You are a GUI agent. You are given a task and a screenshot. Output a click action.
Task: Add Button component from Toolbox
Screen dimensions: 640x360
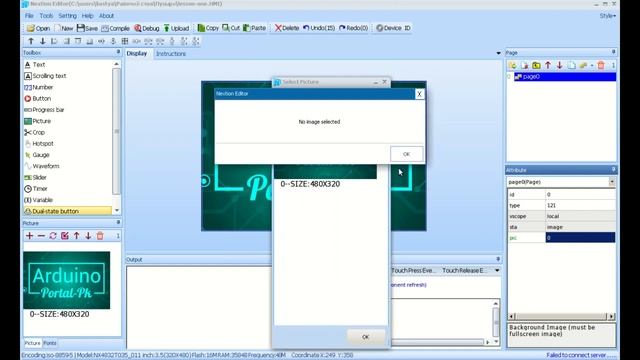click(x=38, y=98)
